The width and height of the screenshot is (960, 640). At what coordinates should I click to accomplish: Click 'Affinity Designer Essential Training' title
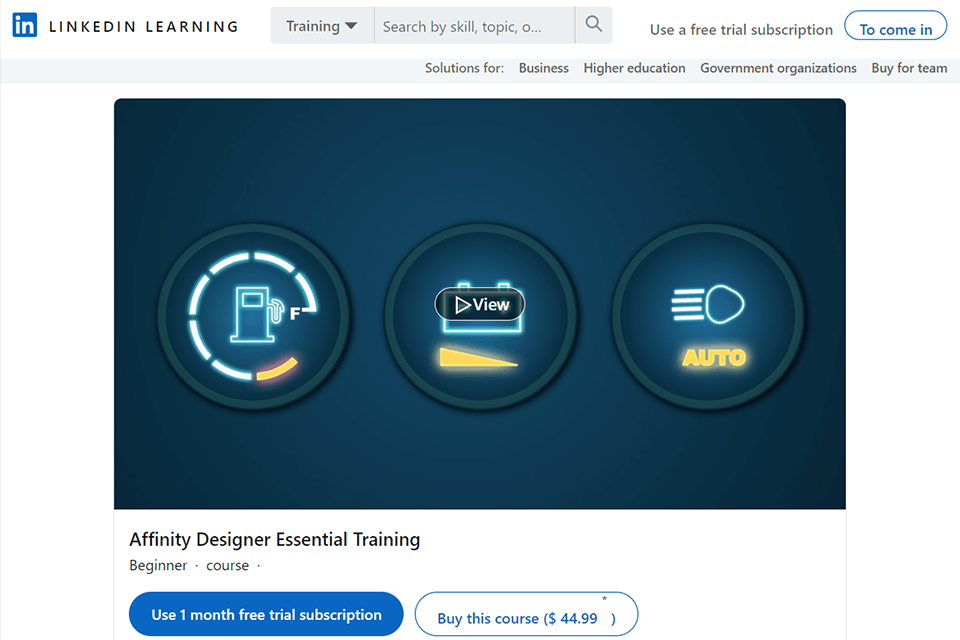pyautogui.click(x=274, y=540)
